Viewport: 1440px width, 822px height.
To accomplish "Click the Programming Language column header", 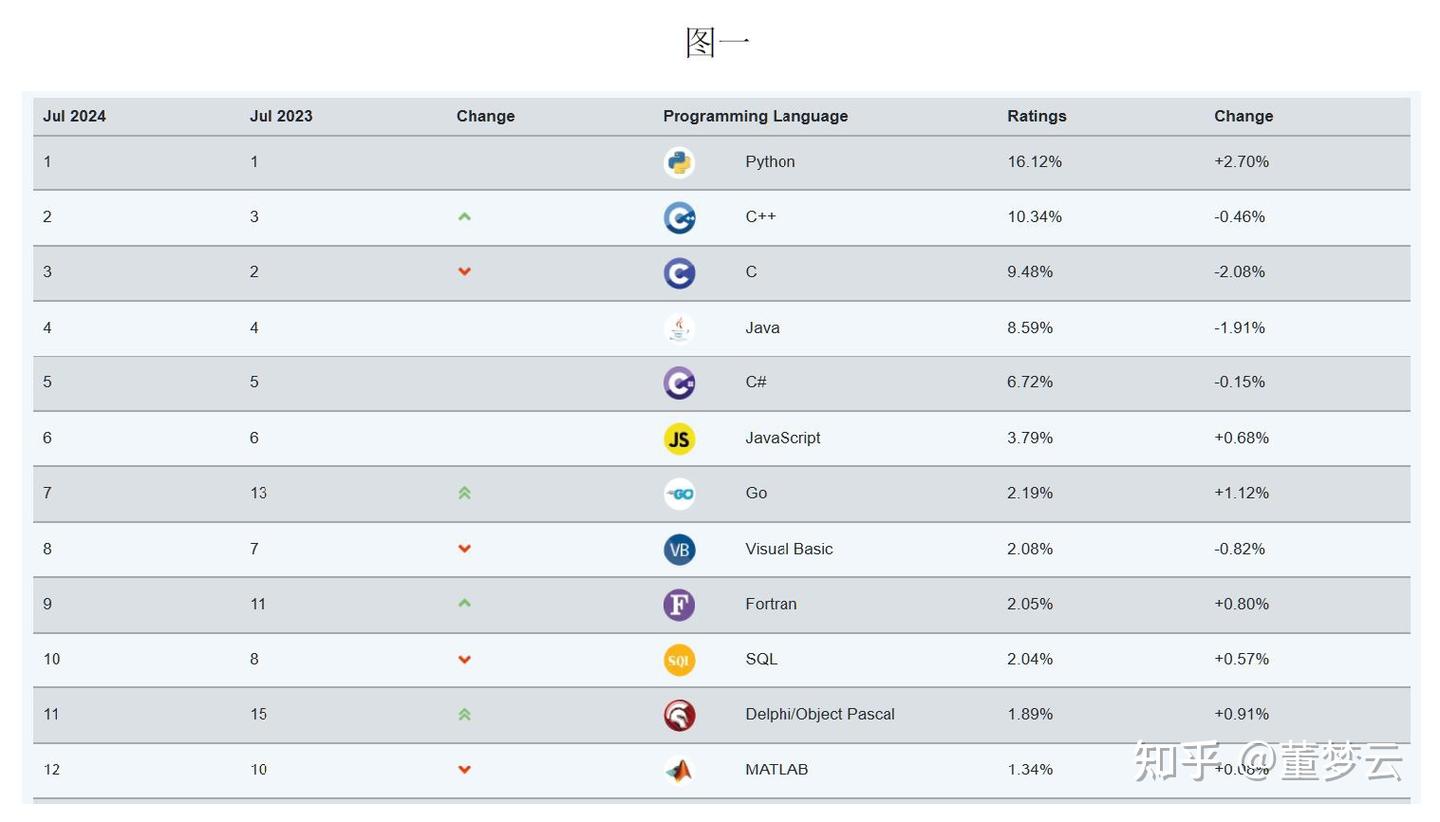I will [x=755, y=116].
